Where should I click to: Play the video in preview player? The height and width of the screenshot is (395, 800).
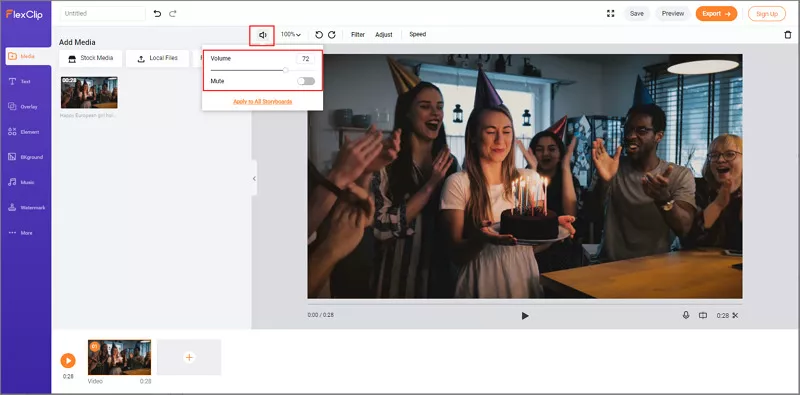click(x=525, y=316)
